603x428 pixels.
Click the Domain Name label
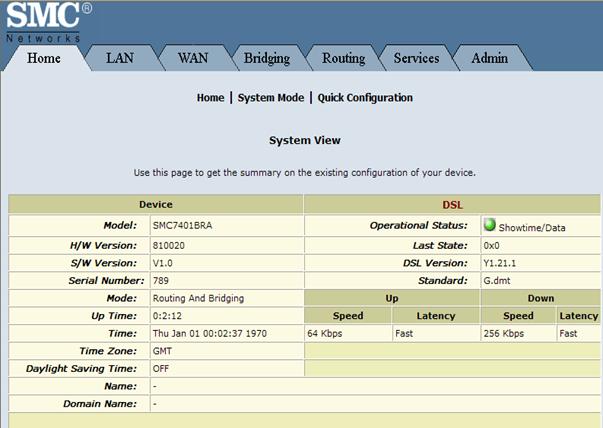pyautogui.click(x=100, y=404)
